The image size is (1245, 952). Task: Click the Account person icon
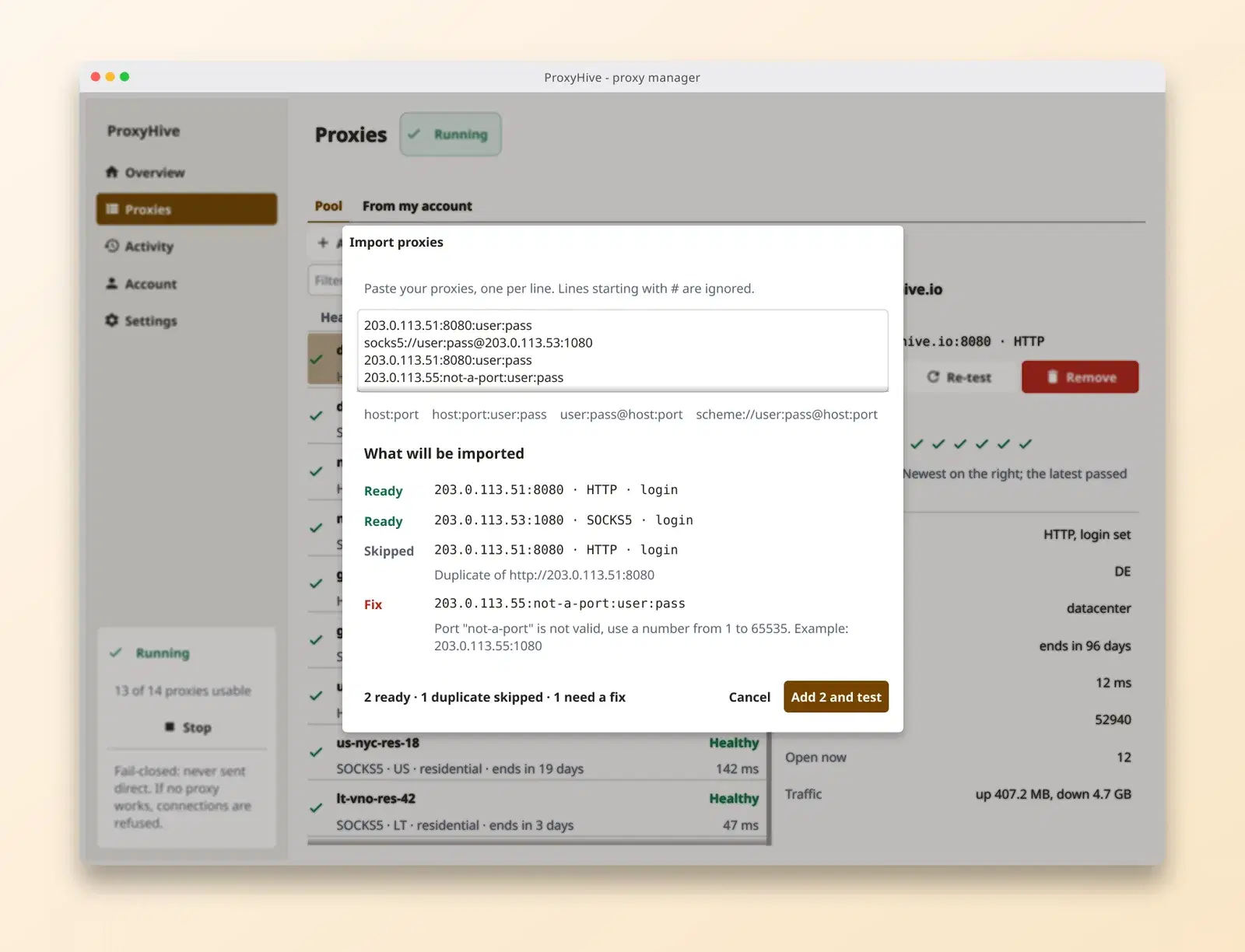pyautogui.click(x=112, y=283)
